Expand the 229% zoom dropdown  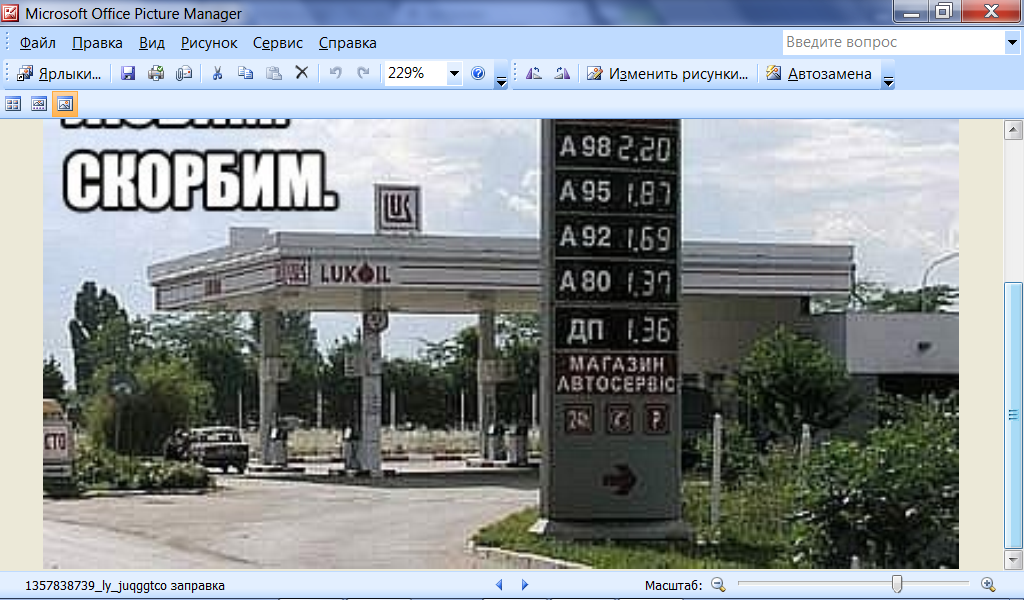point(454,73)
